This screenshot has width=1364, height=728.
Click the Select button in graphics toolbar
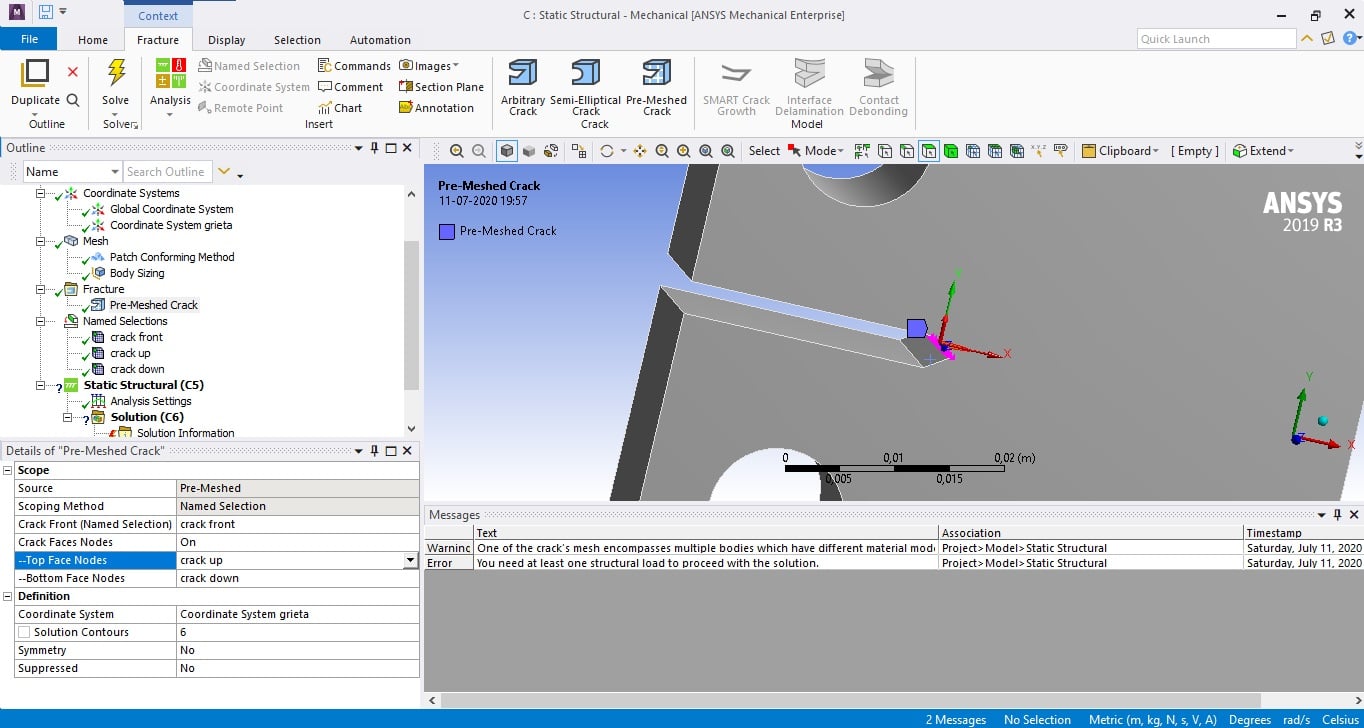pos(764,151)
